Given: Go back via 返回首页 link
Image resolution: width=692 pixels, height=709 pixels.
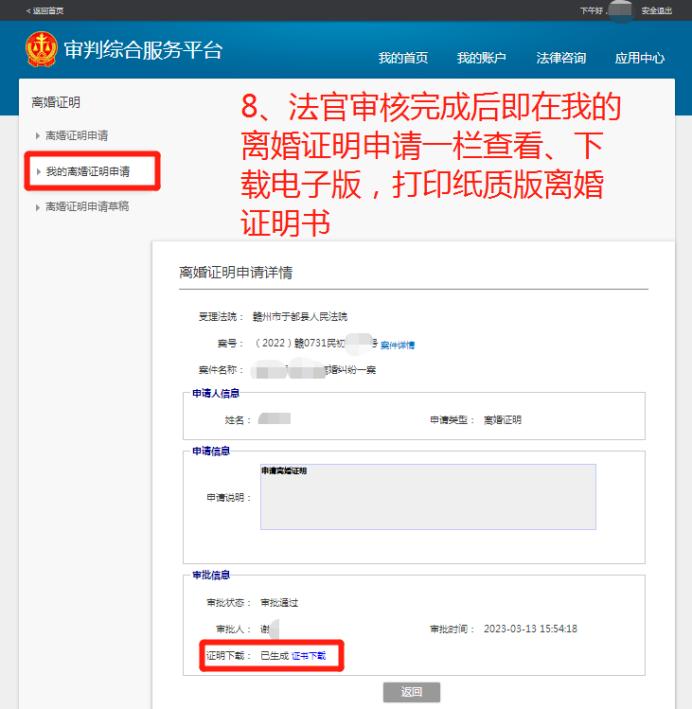Looking at the screenshot, I should point(45,10).
